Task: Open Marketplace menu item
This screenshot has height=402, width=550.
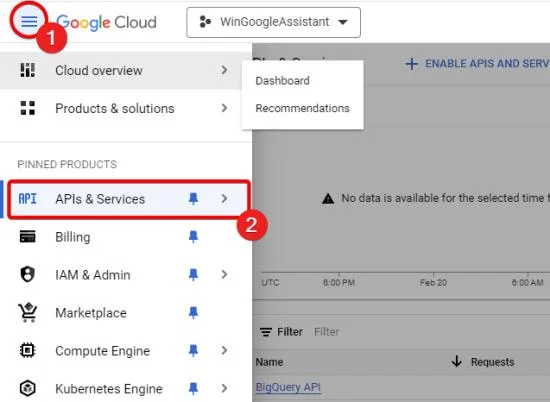Action: [x=125, y=312]
